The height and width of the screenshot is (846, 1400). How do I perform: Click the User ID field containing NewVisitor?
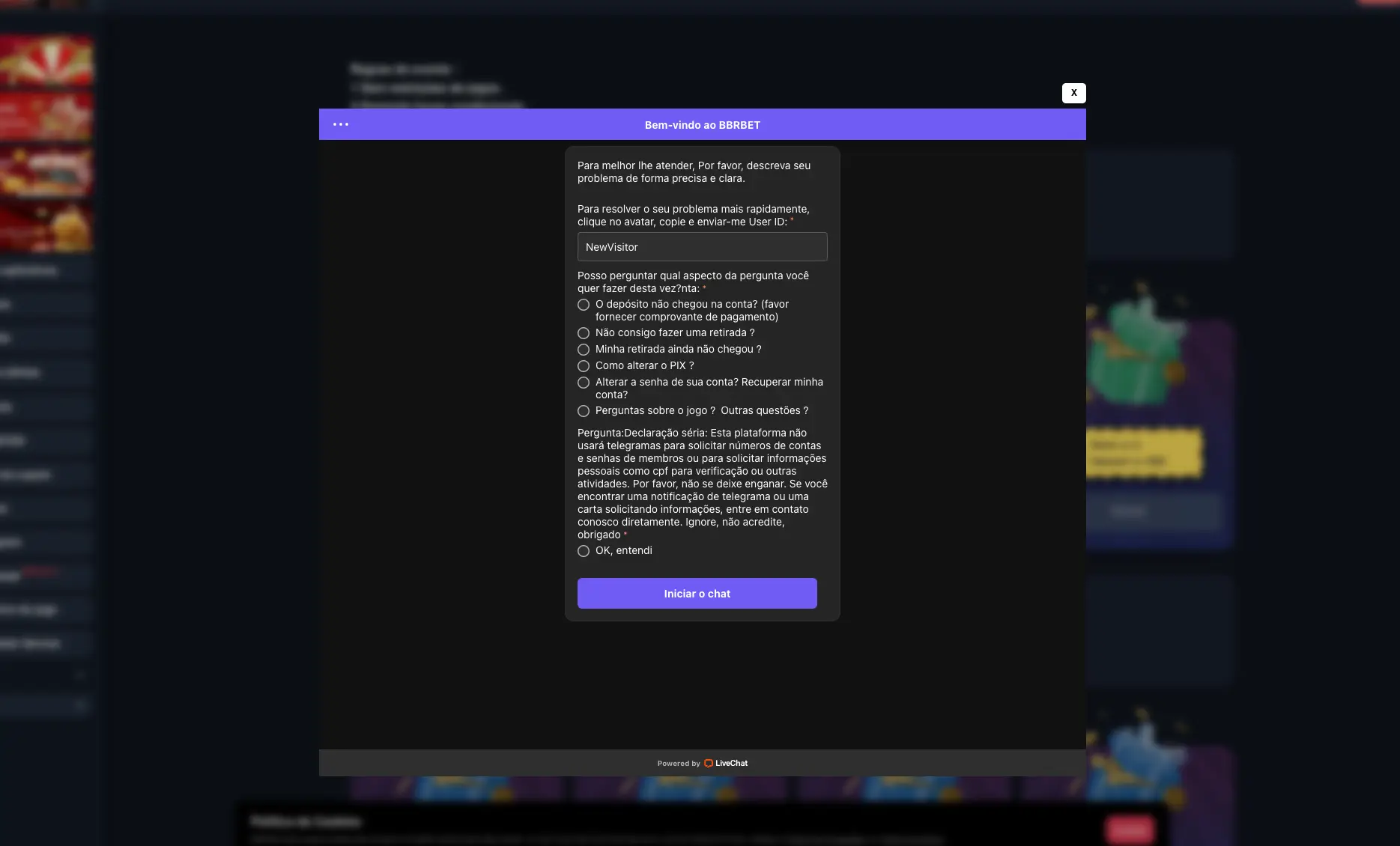(x=702, y=247)
